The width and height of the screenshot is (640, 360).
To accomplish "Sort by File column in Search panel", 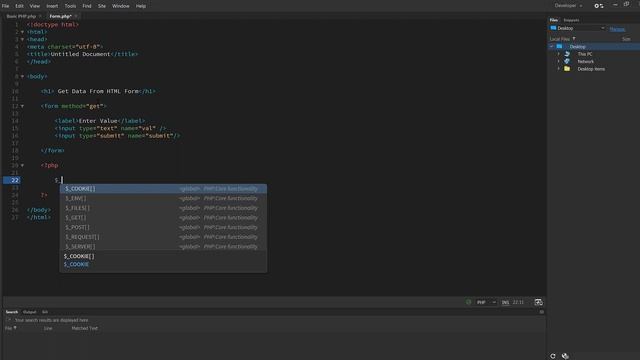I will tap(10, 328).
